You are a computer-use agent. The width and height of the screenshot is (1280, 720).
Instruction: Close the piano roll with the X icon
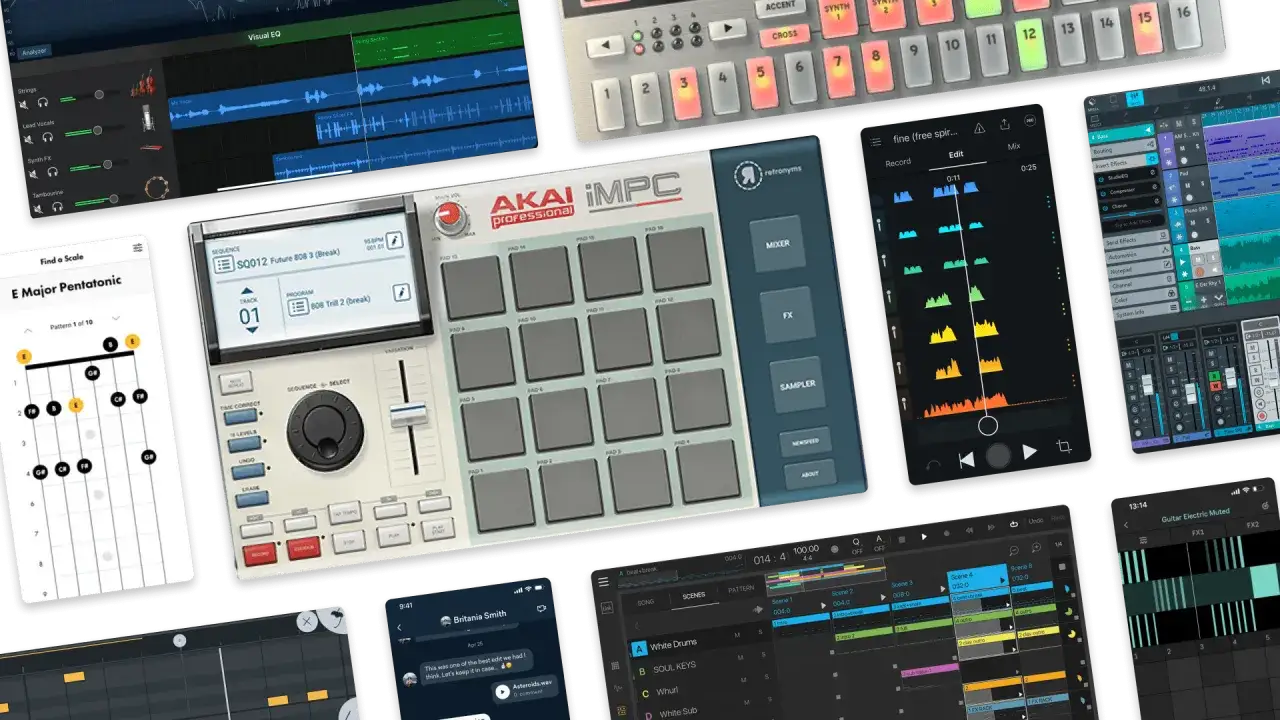[307, 621]
